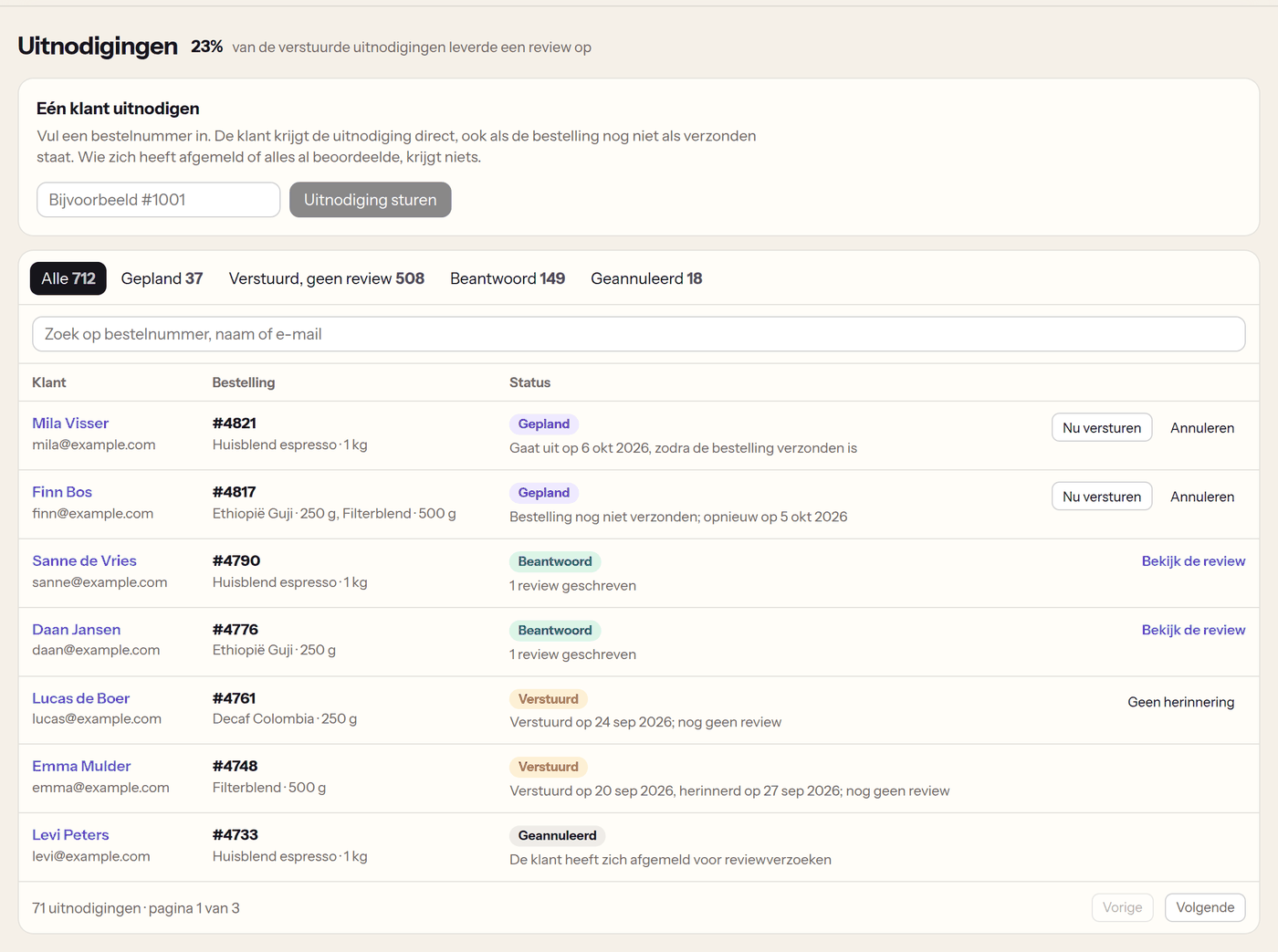Click the '71 uitnodigingen · pagina 1 van 3' text

(136, 908)
